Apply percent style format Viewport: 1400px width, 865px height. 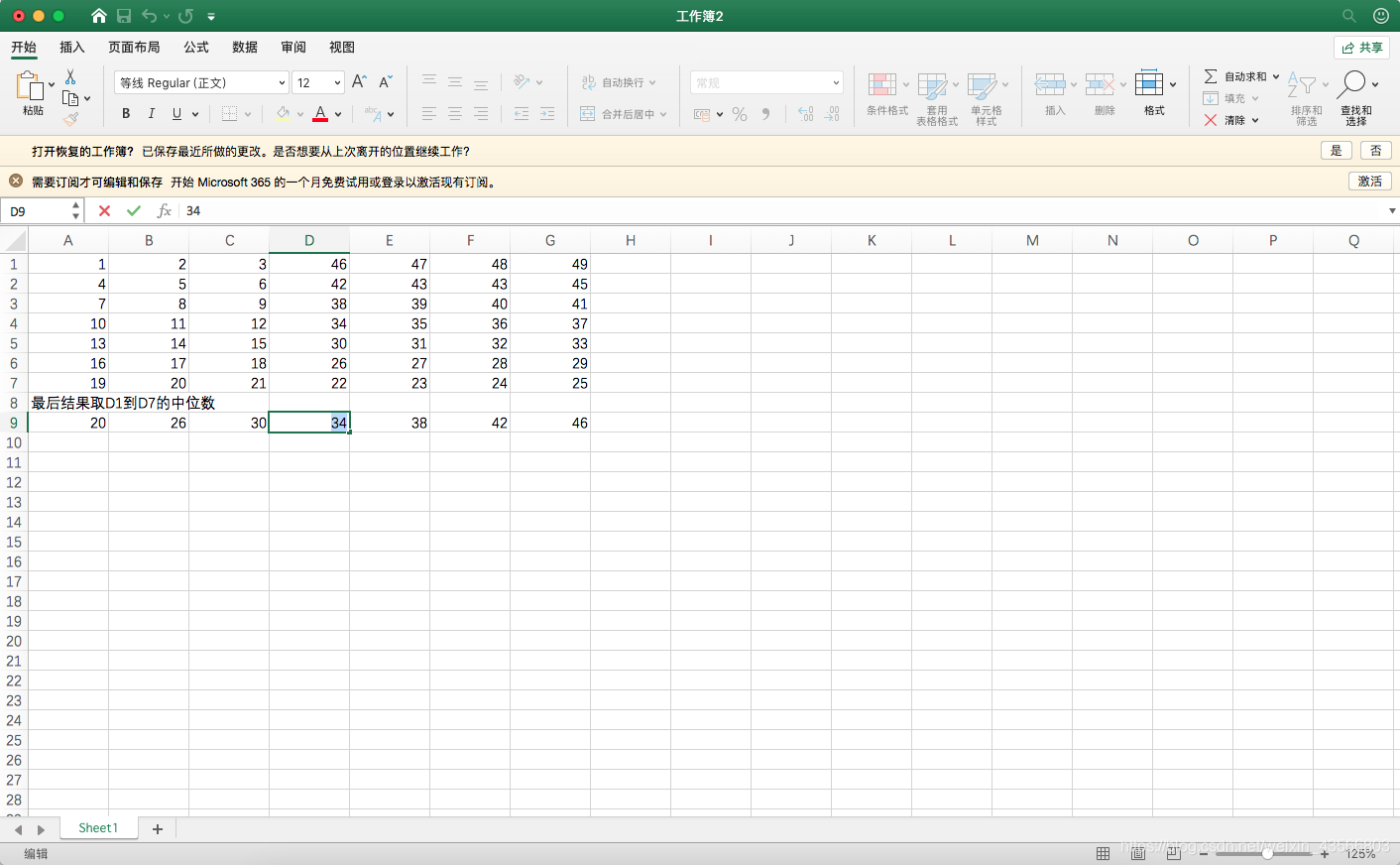tap(740, 114)
